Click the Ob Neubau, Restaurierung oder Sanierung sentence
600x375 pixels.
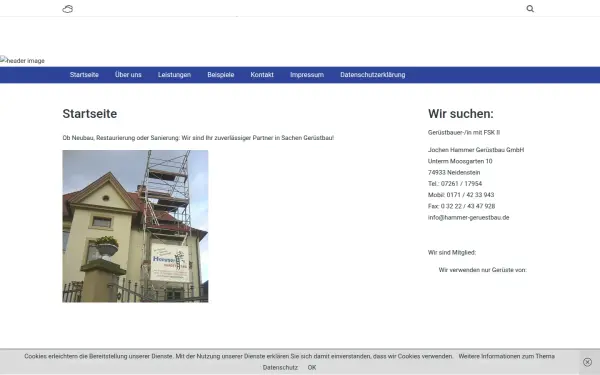[x=198, y=138]
